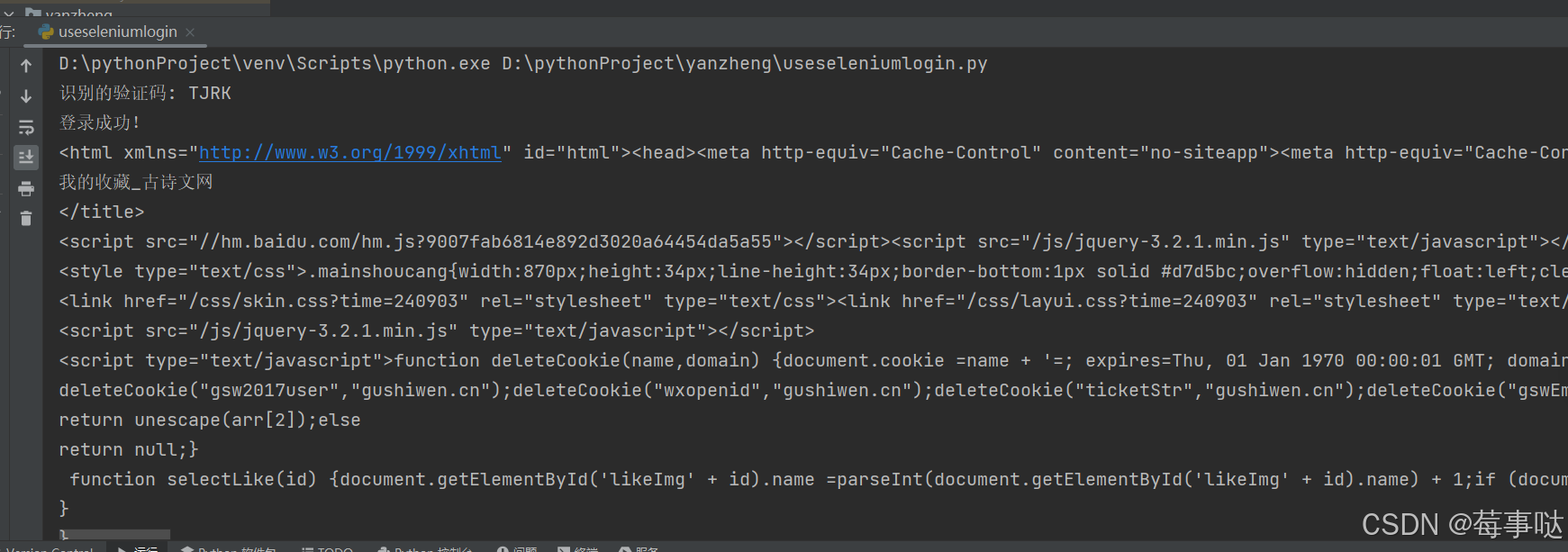This screenshot has width=1568, height=552.
Task: Open the 问题 (Problems) tool window tab
Action: pos(517,547)
